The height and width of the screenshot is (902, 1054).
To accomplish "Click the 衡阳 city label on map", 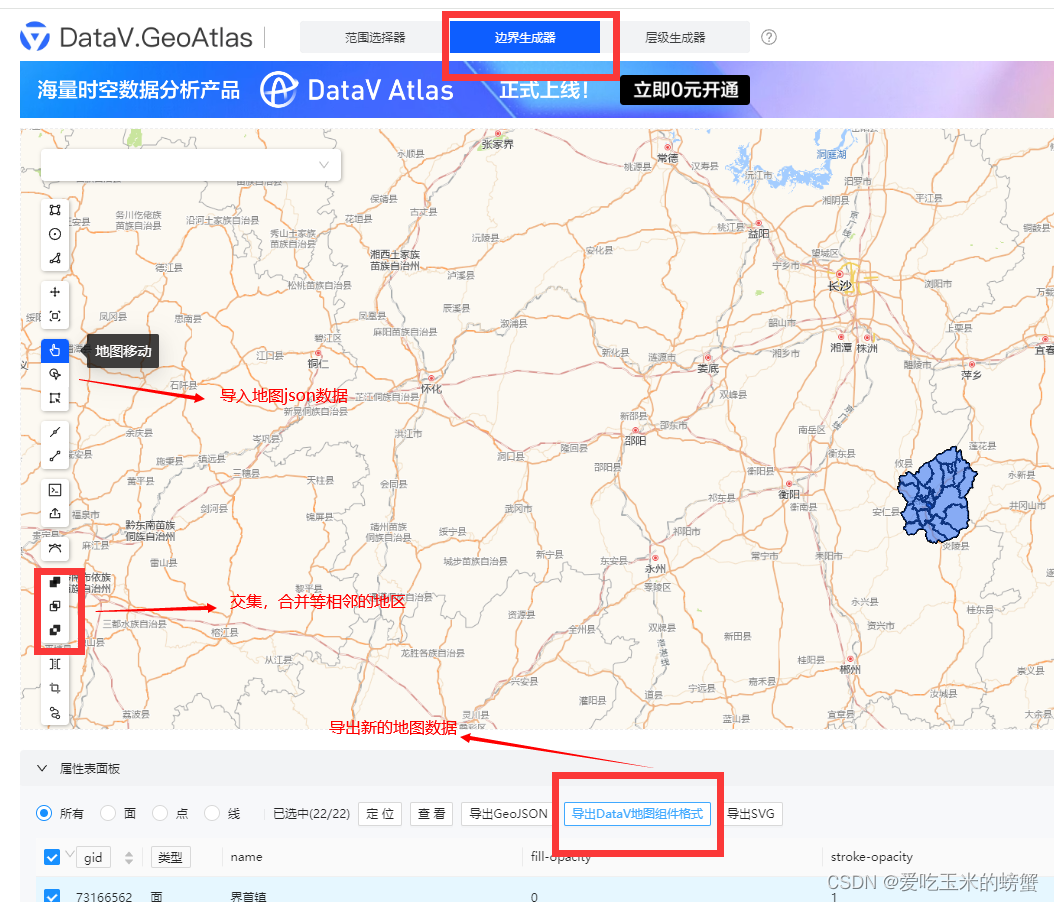I will point(789,494).
